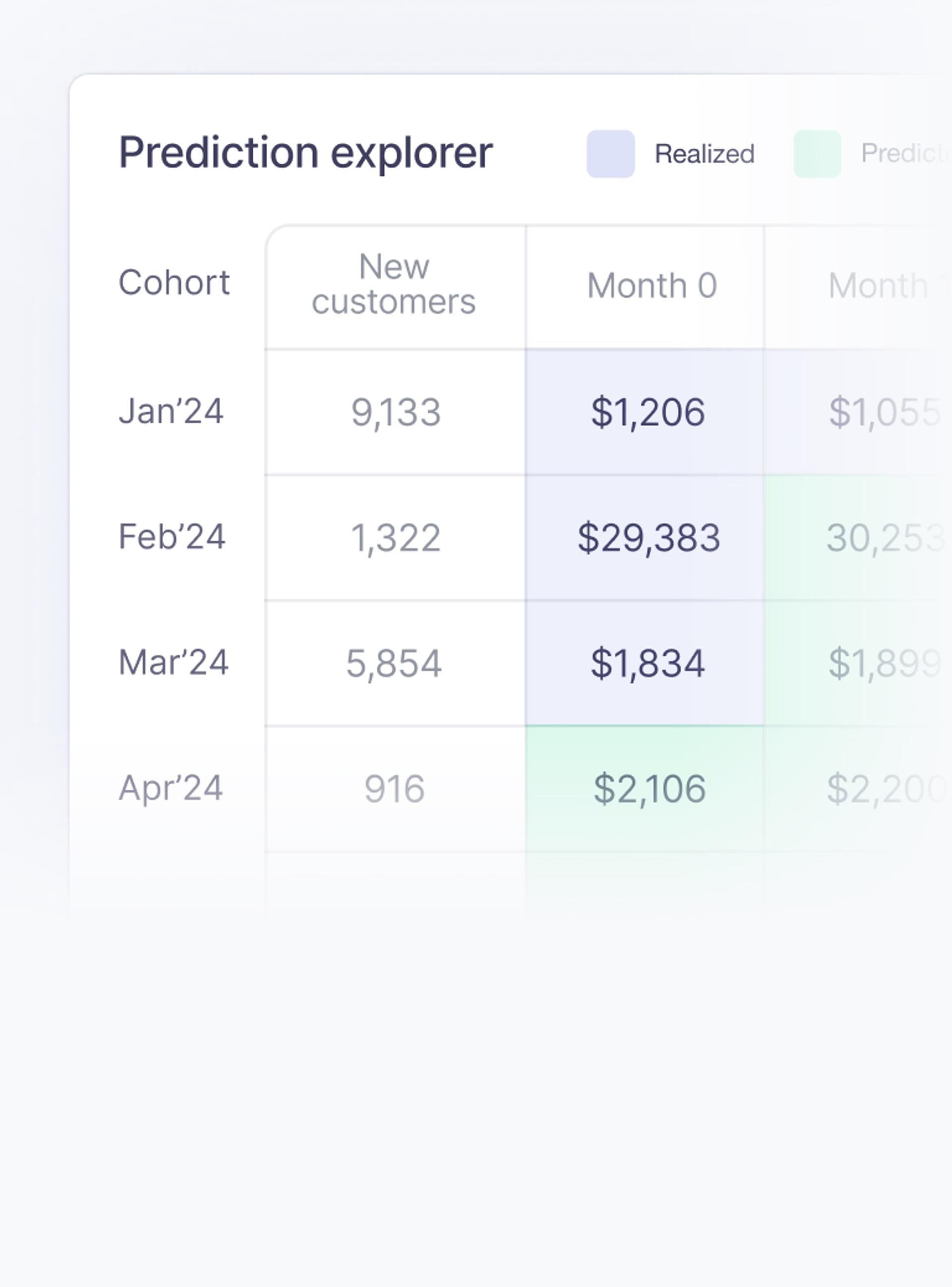Click the 5,854 new customers cell

click(x=395, y=664)
